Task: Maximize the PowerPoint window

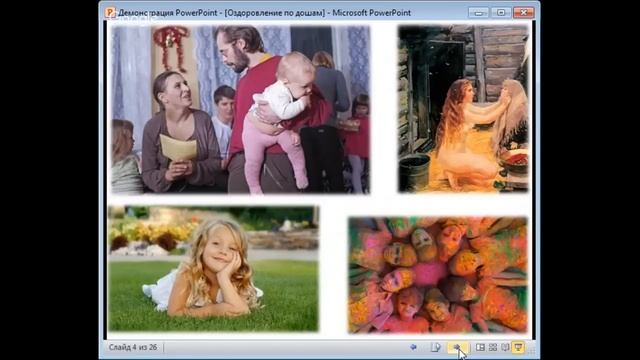Action: [501, 13]
